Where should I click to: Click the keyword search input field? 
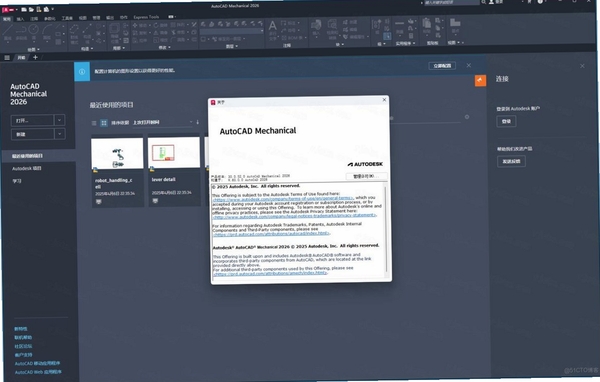pyautogui.click(x=451, y=2)
